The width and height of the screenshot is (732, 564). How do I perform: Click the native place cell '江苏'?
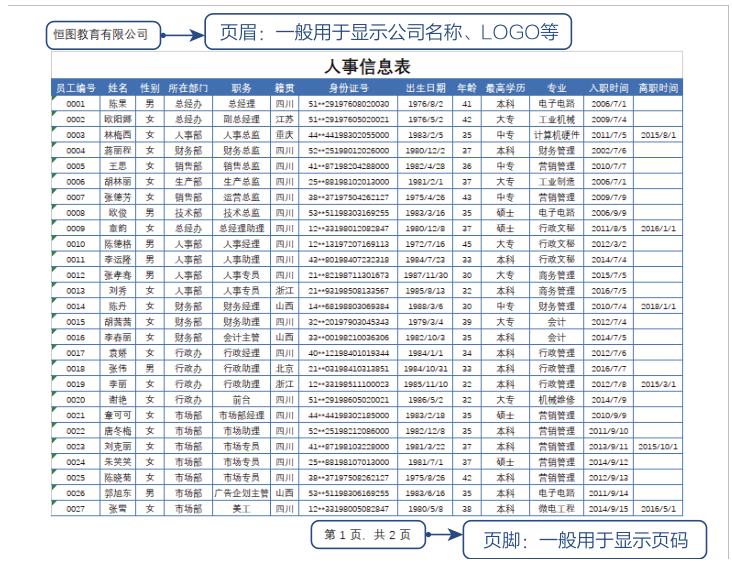click(284, 120)
